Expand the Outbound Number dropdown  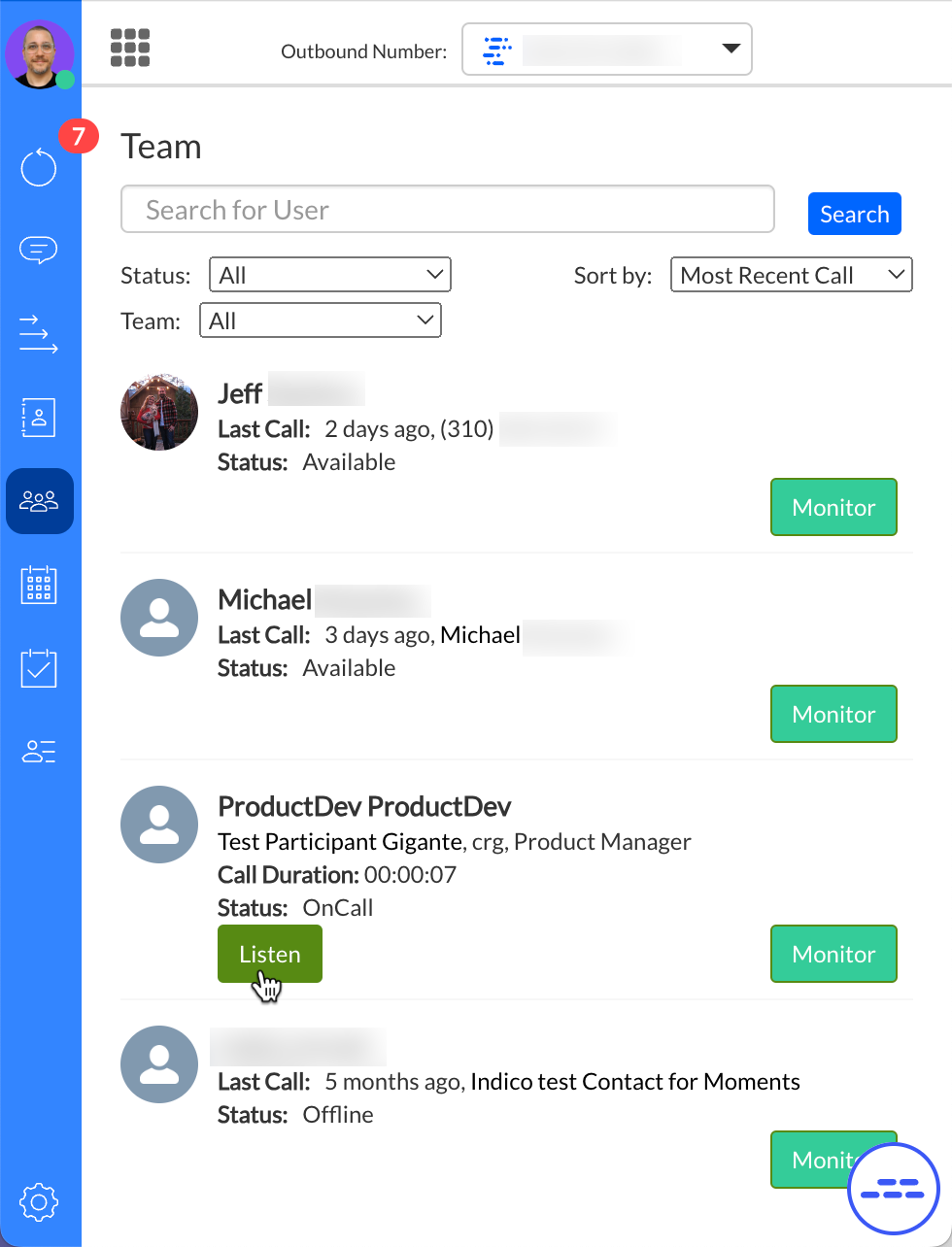(x=606, y=50)
